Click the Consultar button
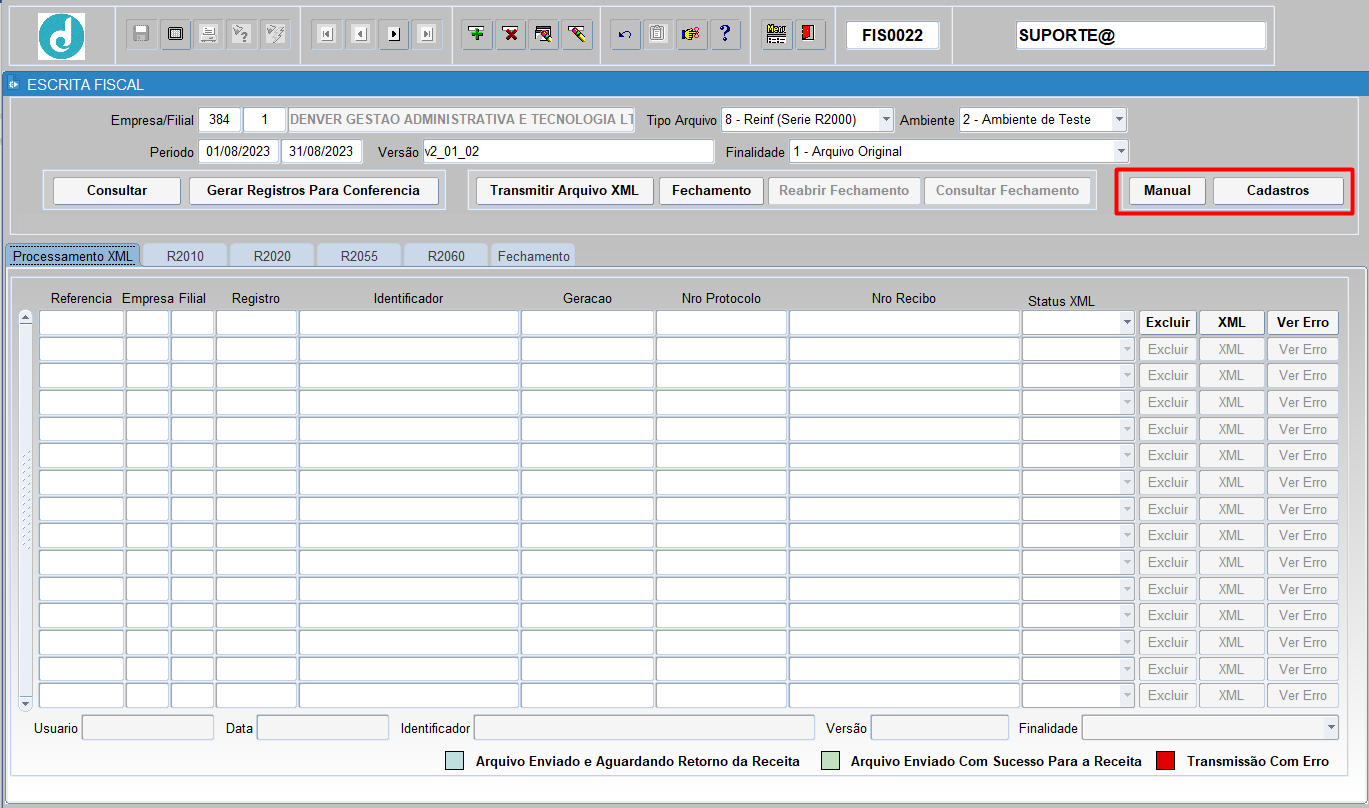This screenshot has height=808, width=1369. coord(117,191)
